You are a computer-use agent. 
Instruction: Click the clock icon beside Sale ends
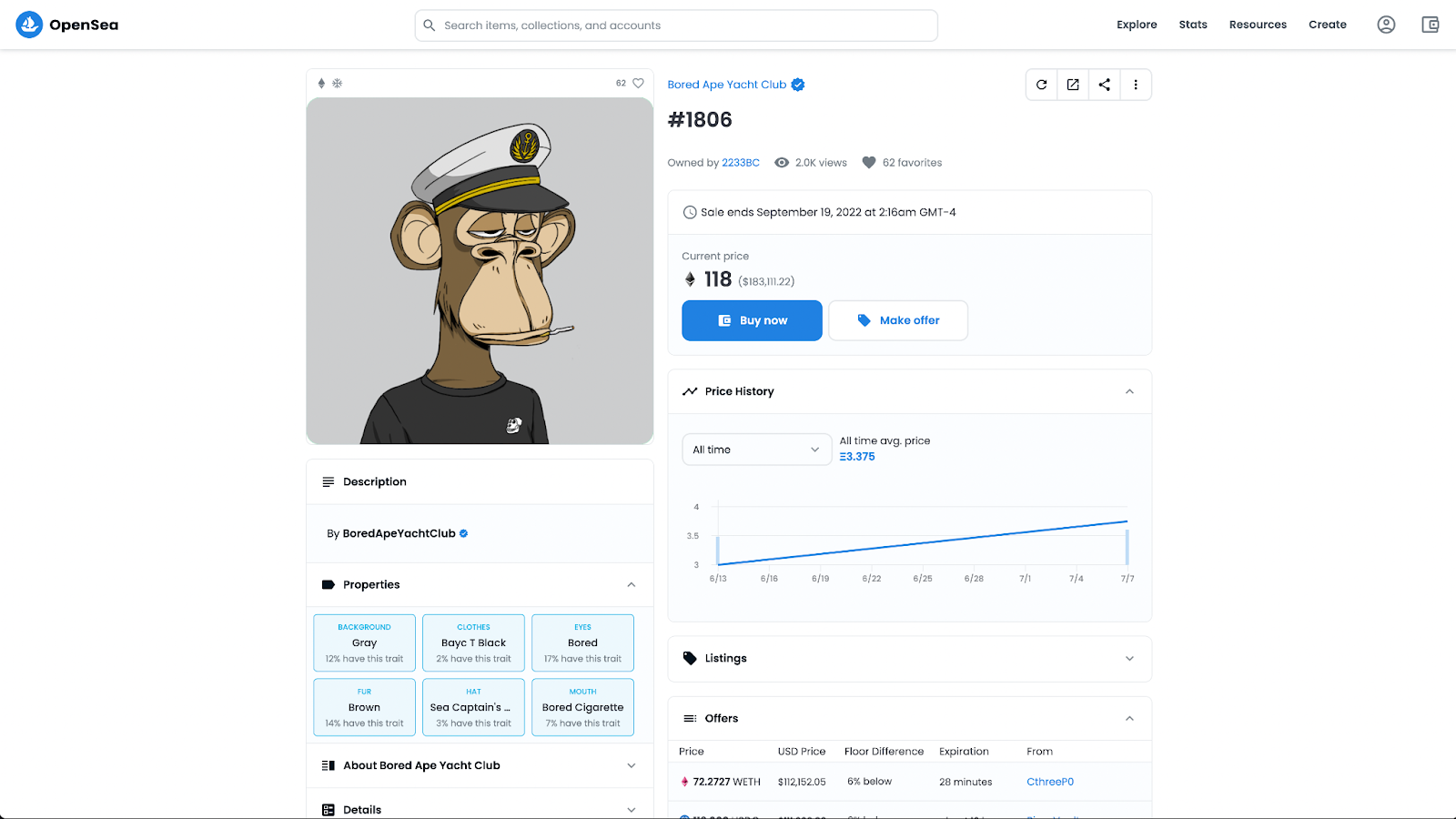pos(690,212)
